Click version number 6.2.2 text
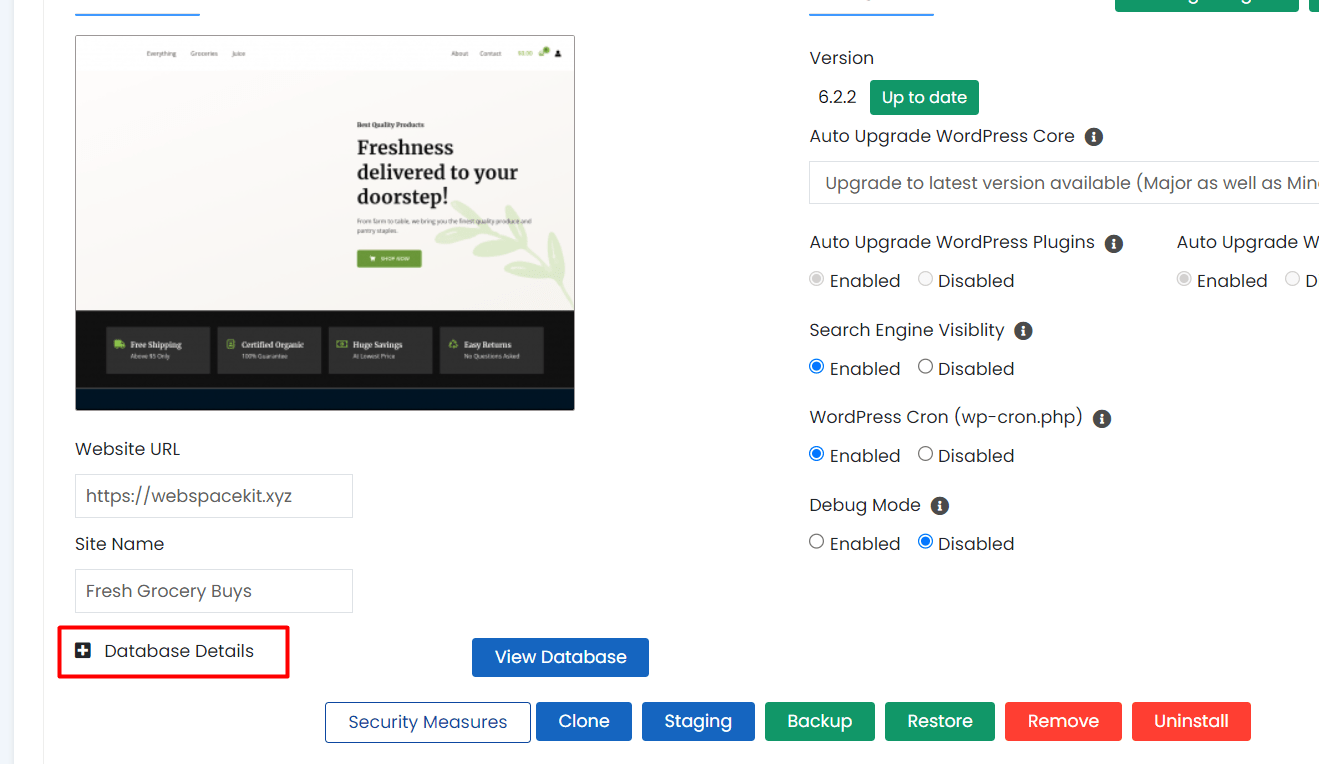The image size is (1319, 764). point(837,97)
